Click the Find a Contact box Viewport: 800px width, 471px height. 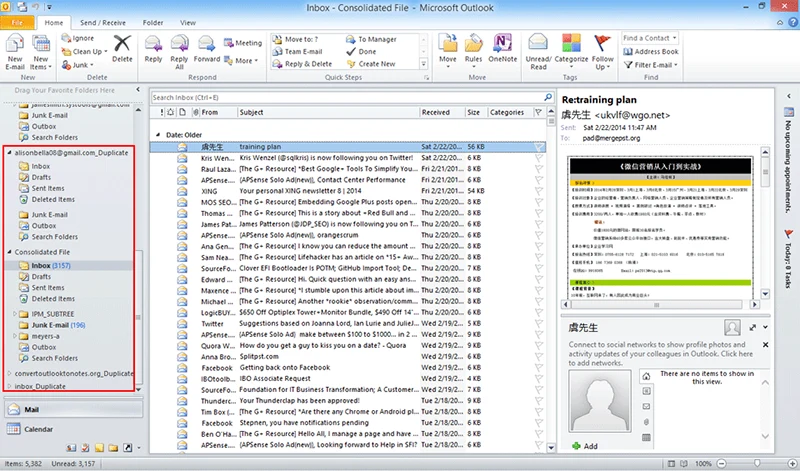click(x=649, y=38)
